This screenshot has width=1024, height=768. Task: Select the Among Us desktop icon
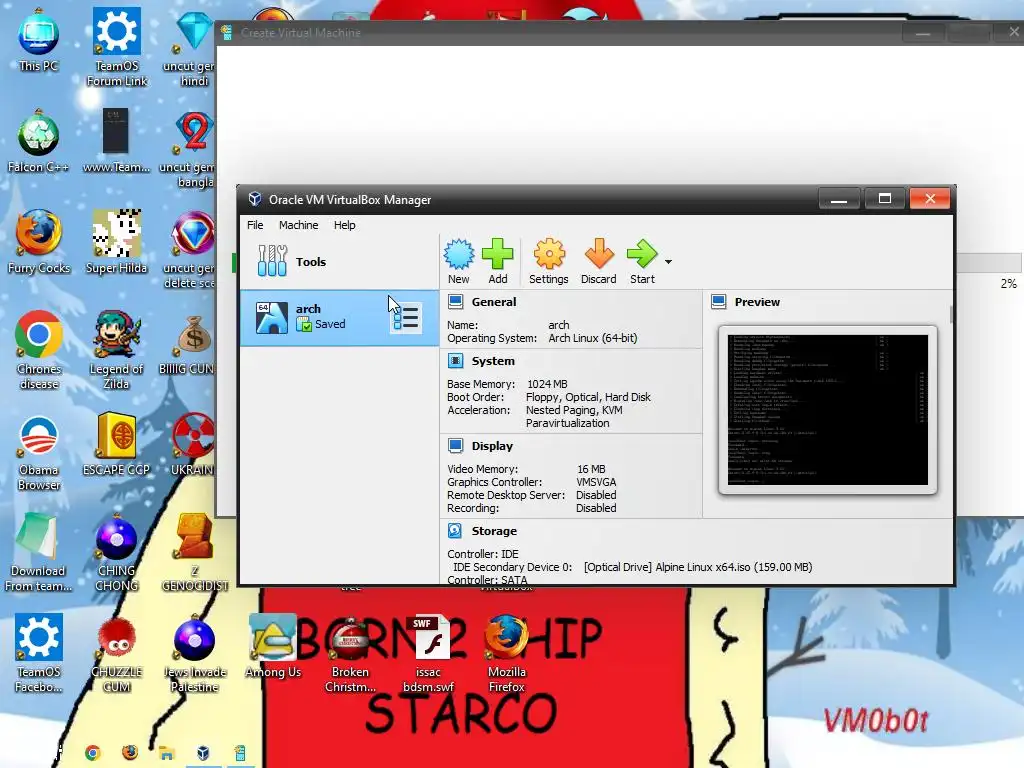pos(273,647)
